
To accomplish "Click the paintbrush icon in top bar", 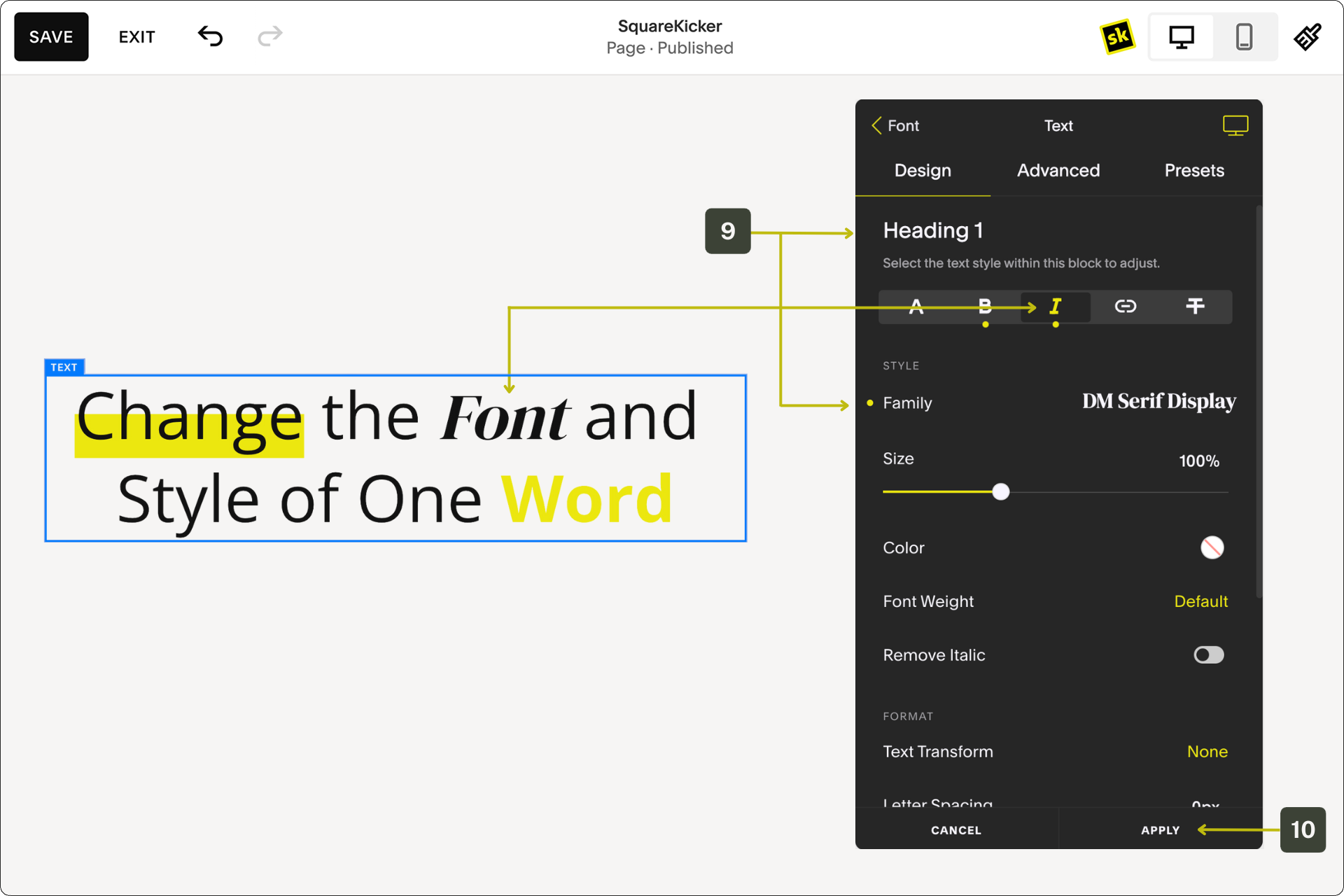I will (x=1307, y=37).
